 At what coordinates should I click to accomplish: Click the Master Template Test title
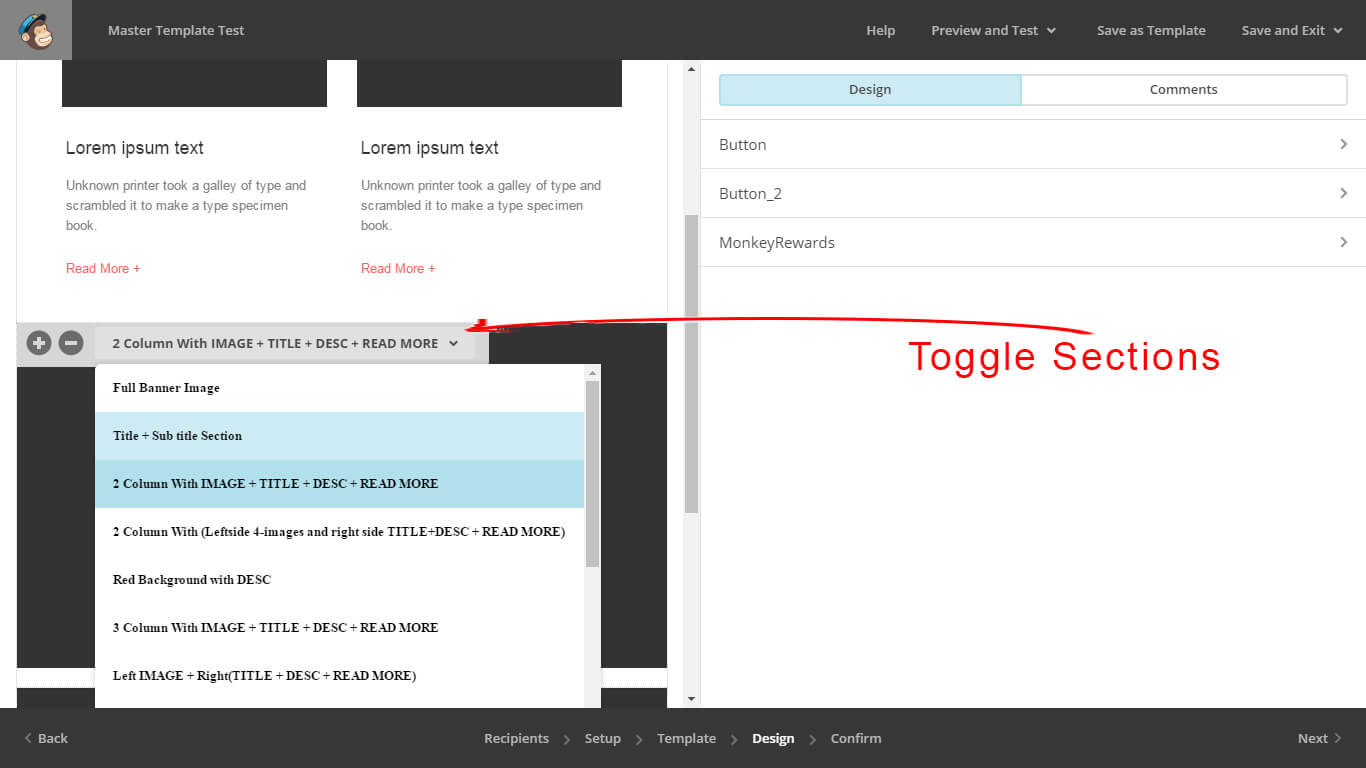tap(176, 30)
